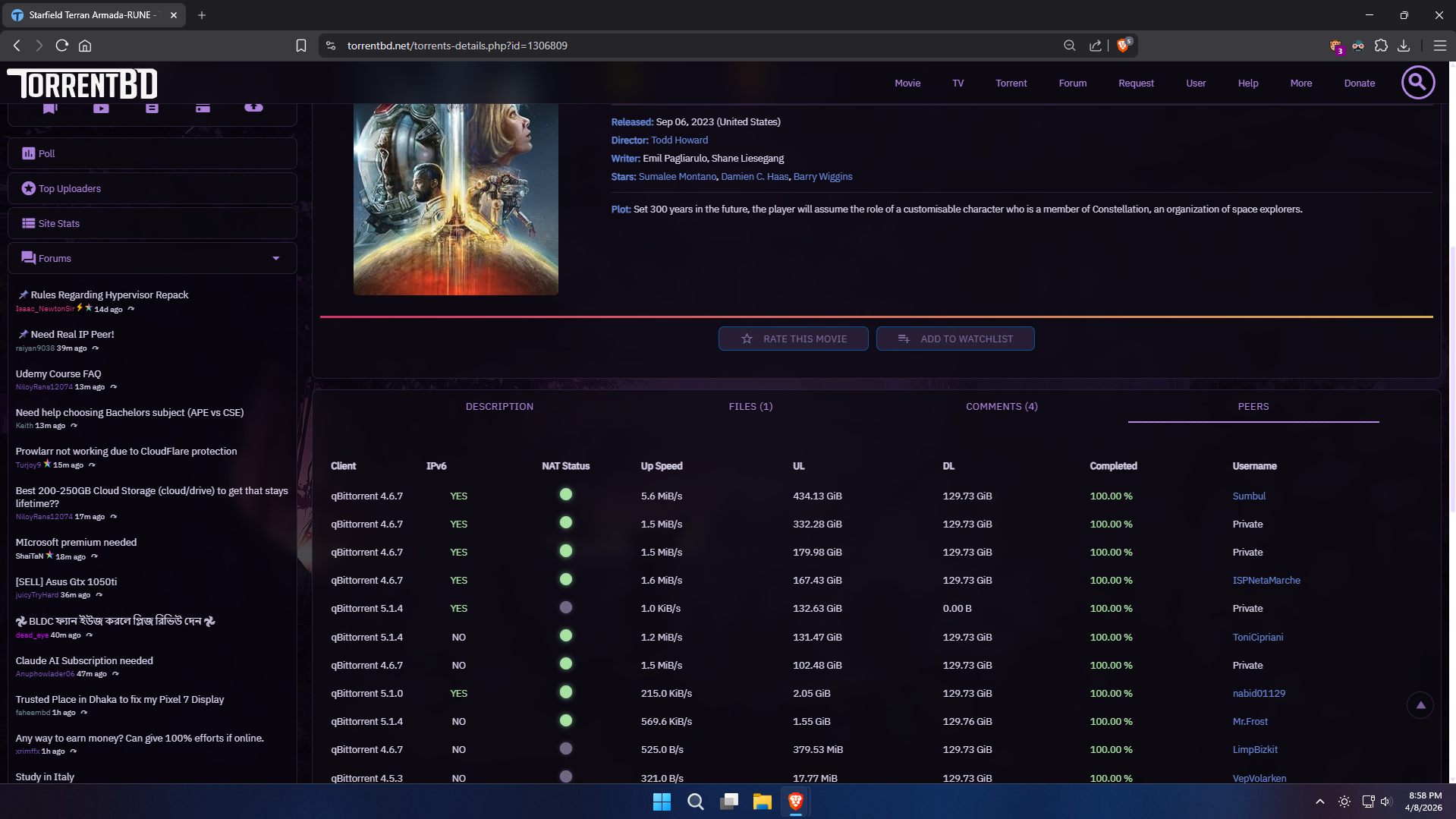Select the Peers tab

pos(1253,407)
